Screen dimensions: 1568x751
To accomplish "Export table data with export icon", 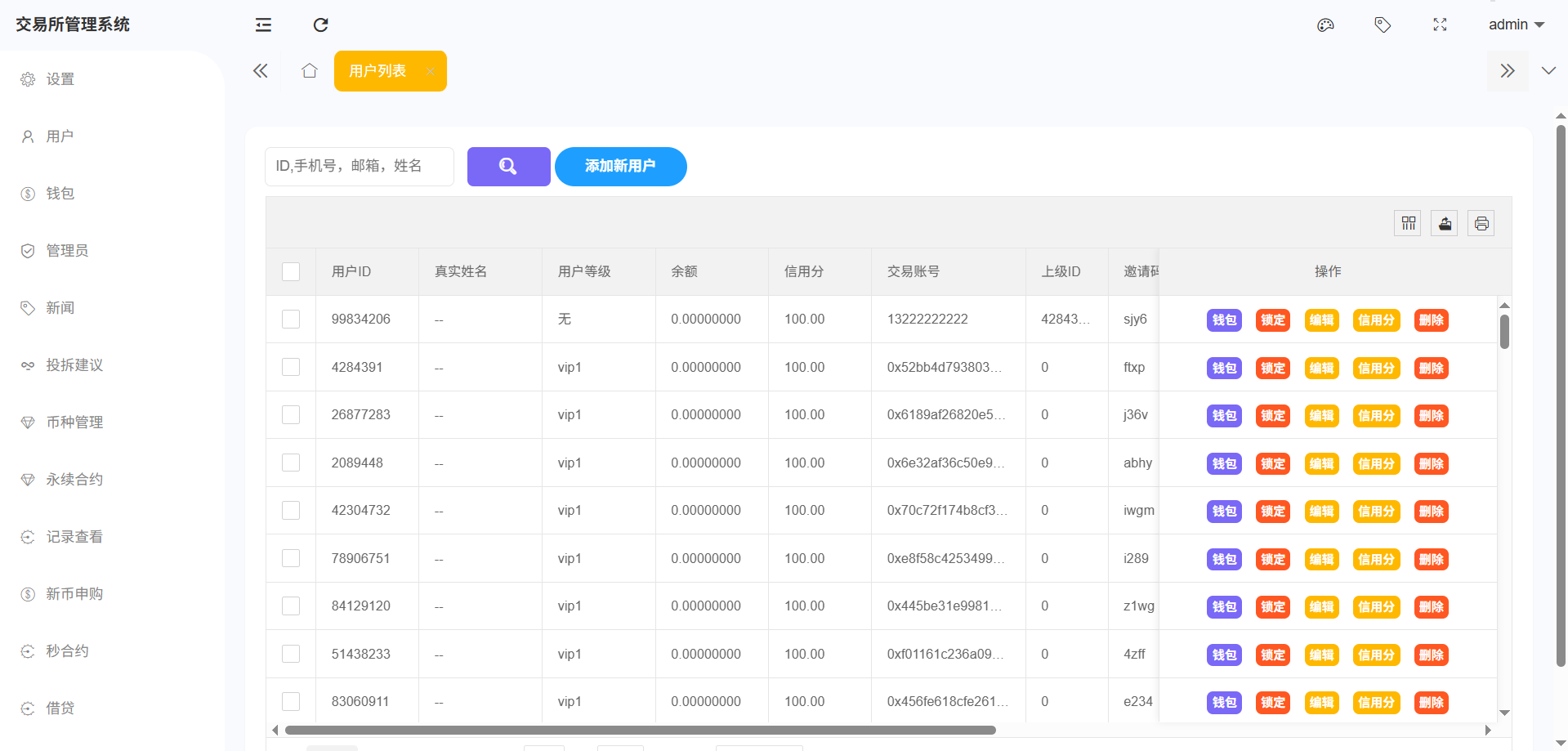I will (x=1445, y=223).
